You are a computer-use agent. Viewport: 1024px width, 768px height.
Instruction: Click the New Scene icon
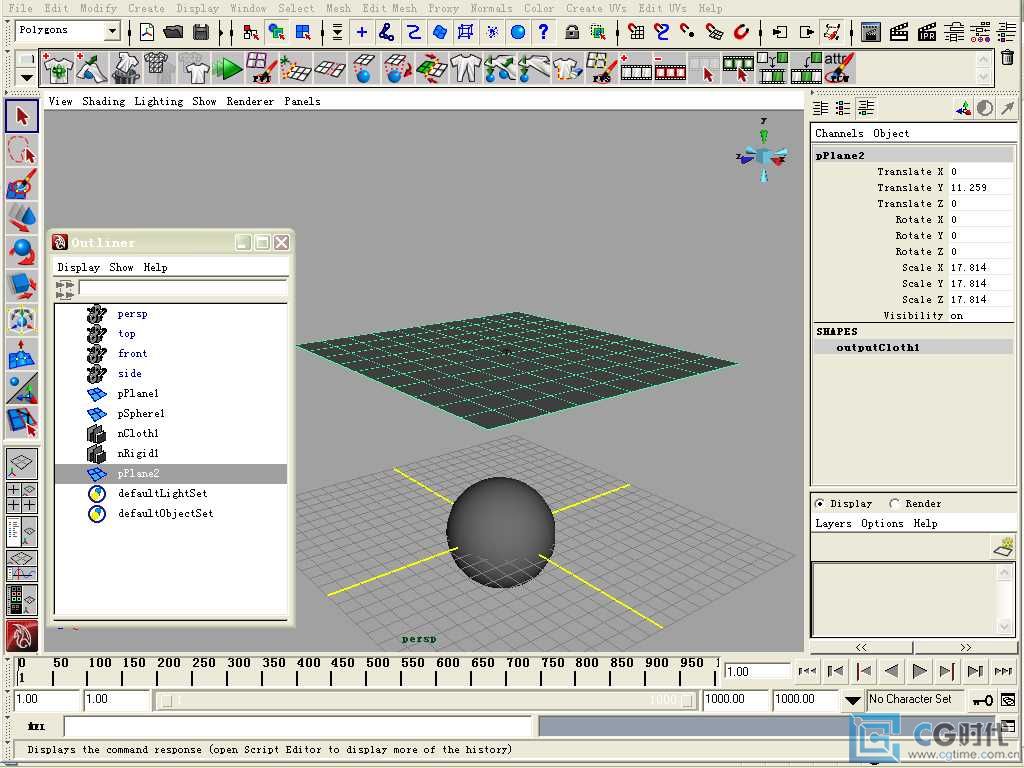coord(147,31)
